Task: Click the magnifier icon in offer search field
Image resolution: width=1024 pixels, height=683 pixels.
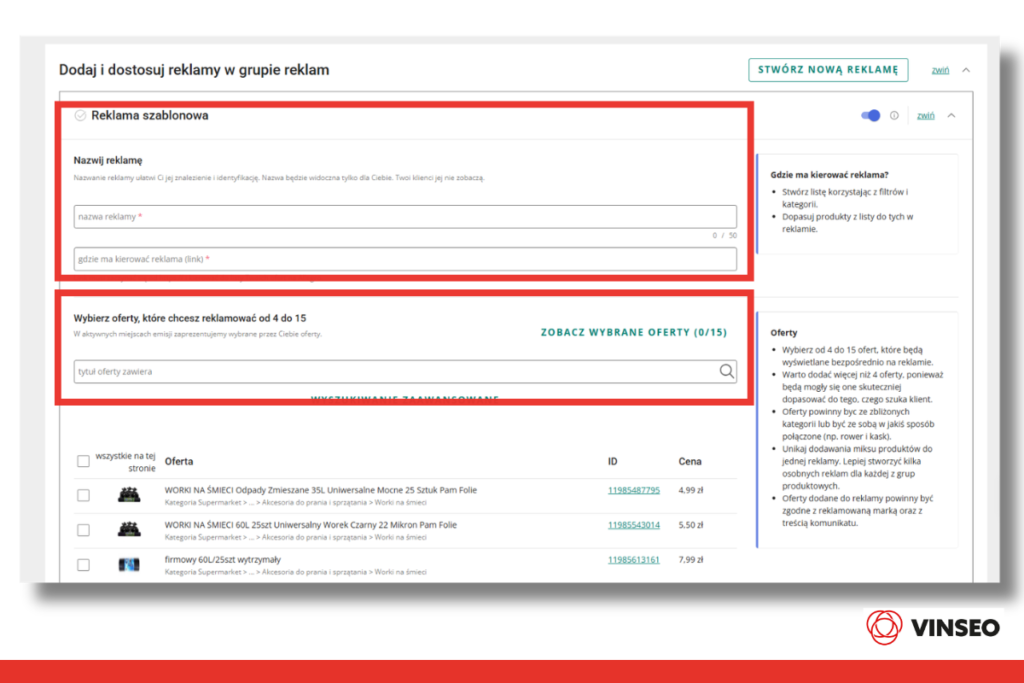Action: [726, 371]
